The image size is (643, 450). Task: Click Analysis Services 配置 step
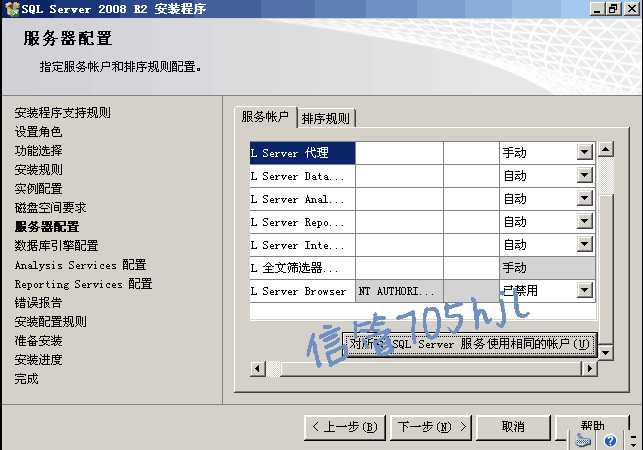pyautogui.click(x=80, y=265)
